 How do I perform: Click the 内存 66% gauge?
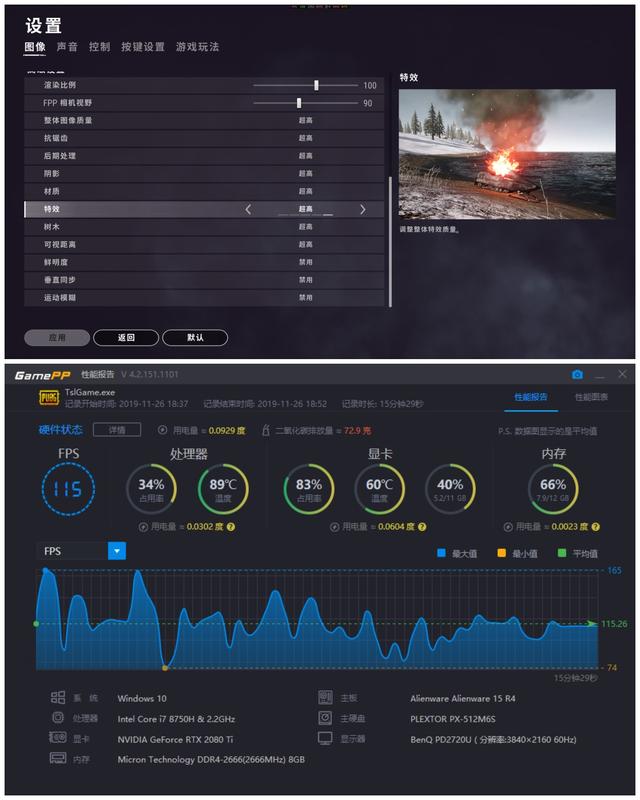[x=553, y=489]
